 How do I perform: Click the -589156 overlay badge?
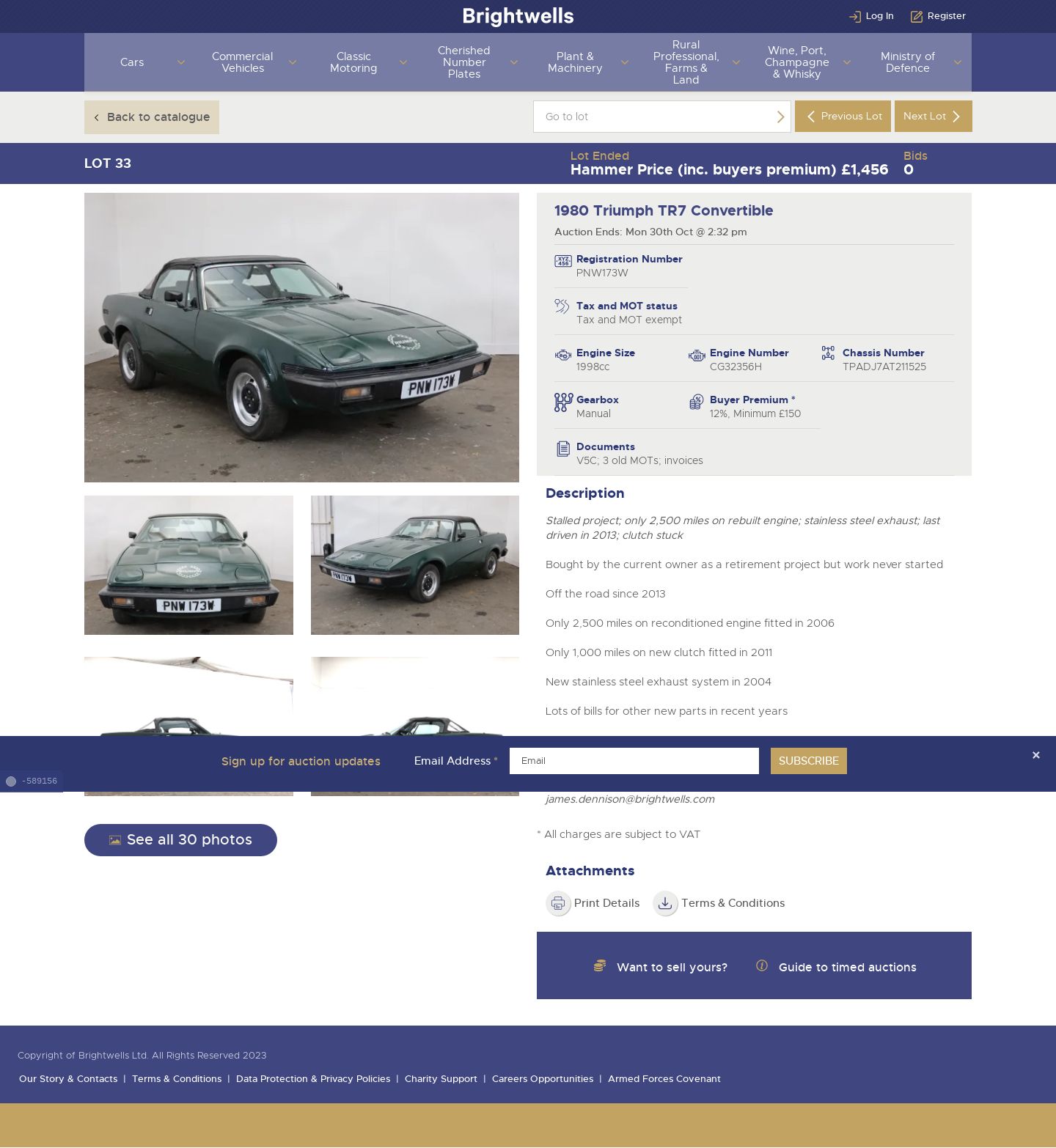[x=32, y=781]
